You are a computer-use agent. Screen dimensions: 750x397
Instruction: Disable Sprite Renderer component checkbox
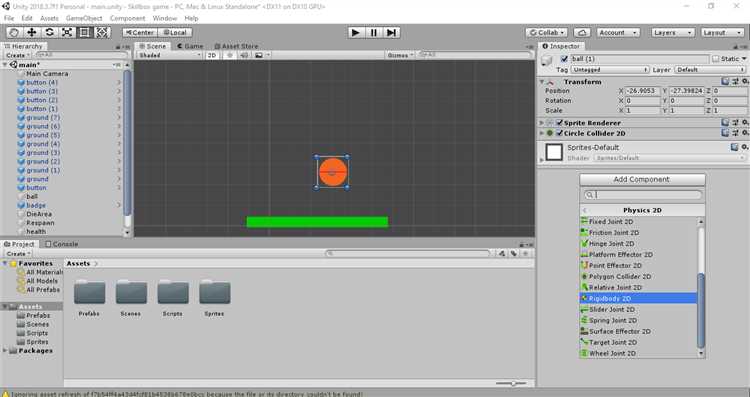coord(559,123)
